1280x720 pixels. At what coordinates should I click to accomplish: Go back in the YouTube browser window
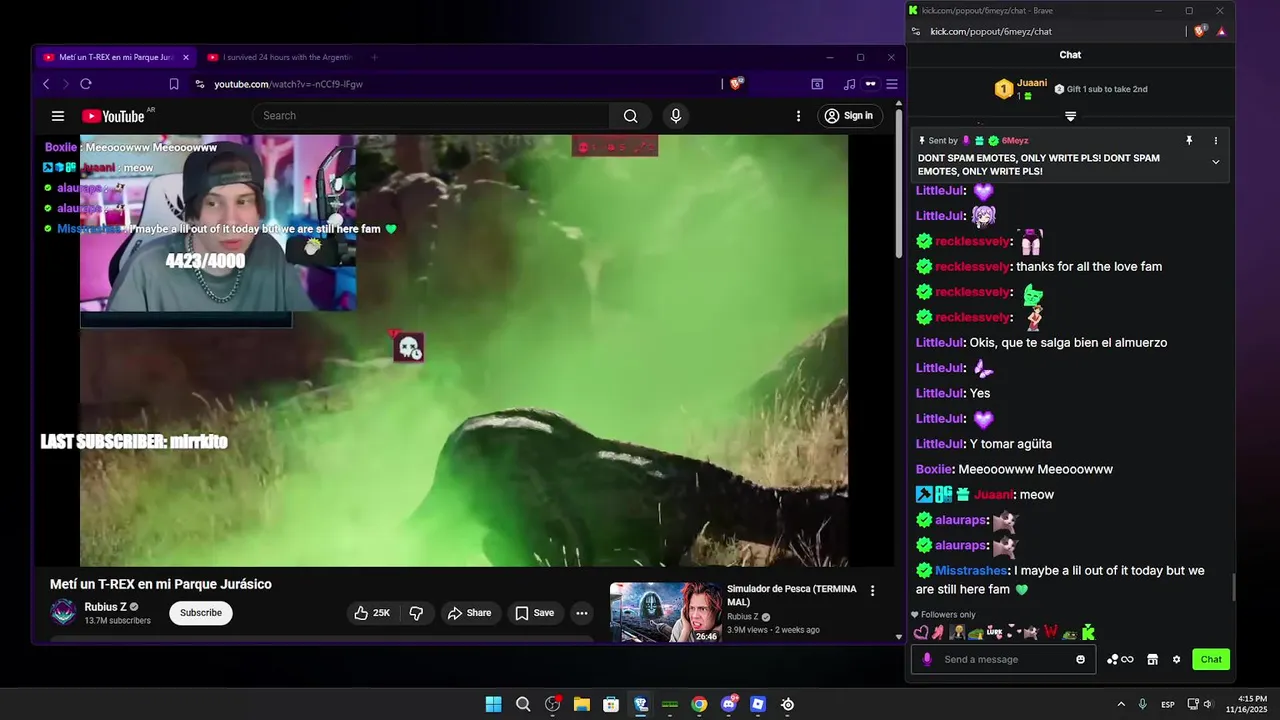click(46, 84)
